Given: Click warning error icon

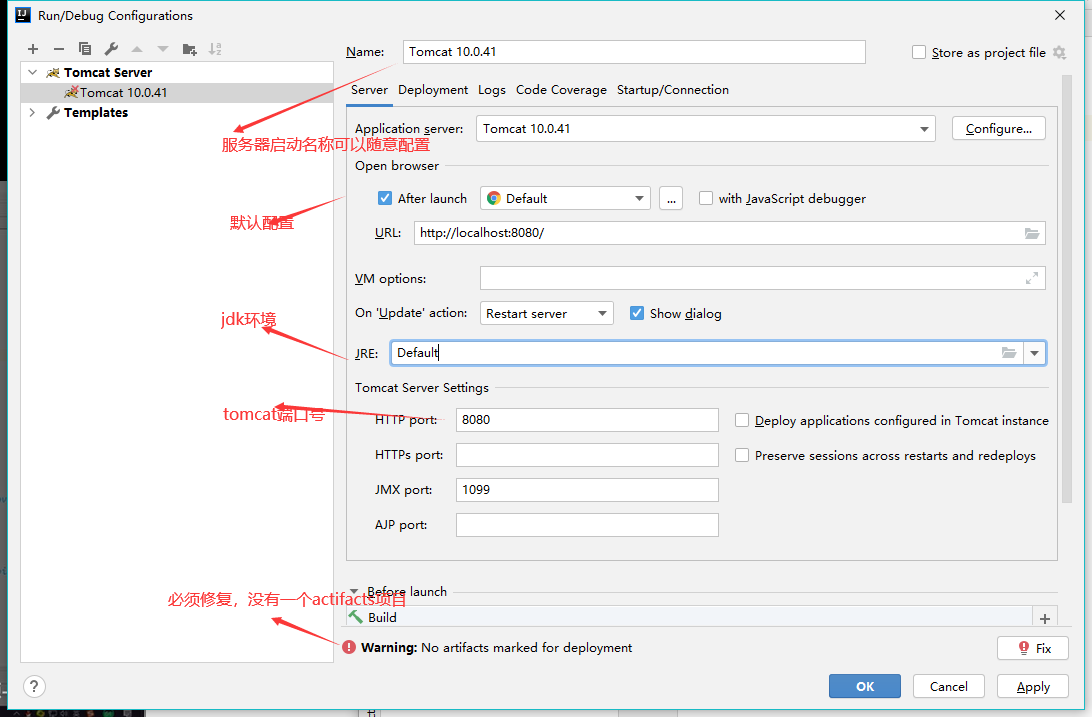Looking at the screenshot, I should point(350,647).
